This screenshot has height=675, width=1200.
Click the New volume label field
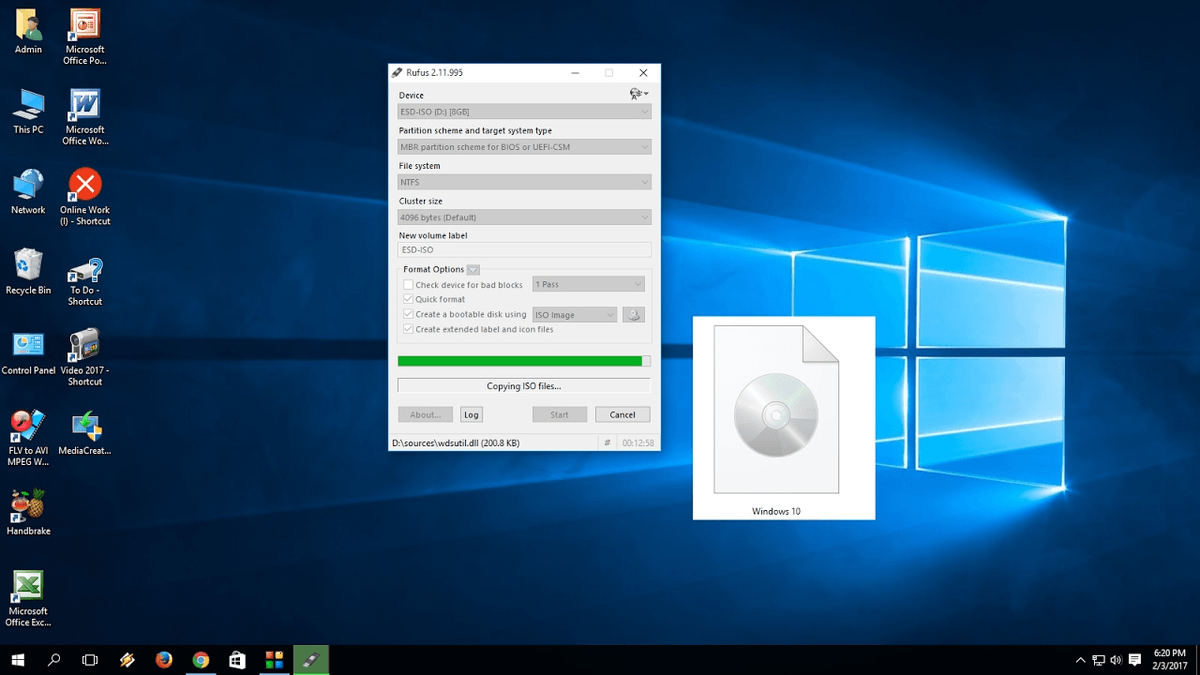pyautogui.click(x=524, y=249)
